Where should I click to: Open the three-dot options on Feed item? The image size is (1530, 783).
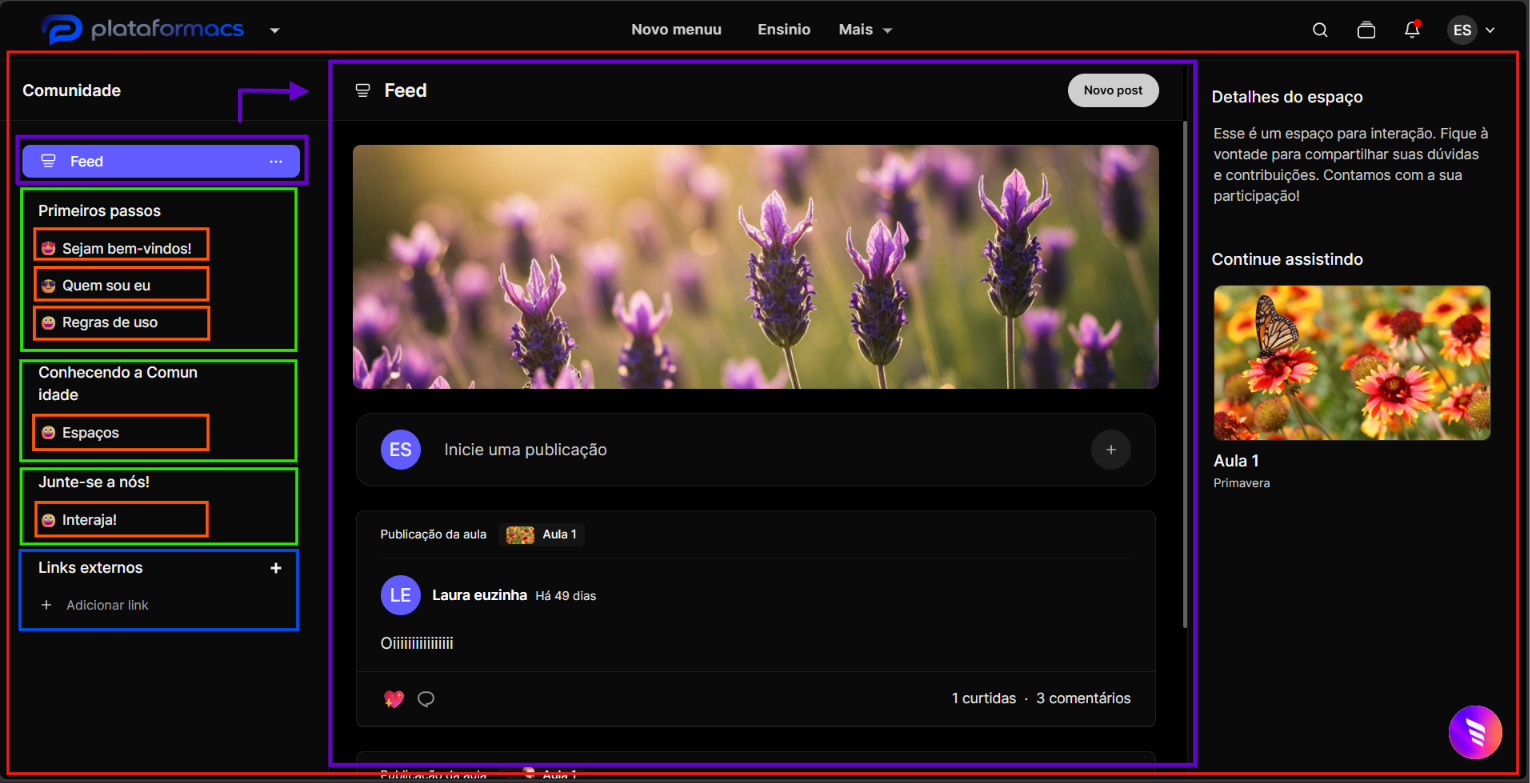[276, 161]
